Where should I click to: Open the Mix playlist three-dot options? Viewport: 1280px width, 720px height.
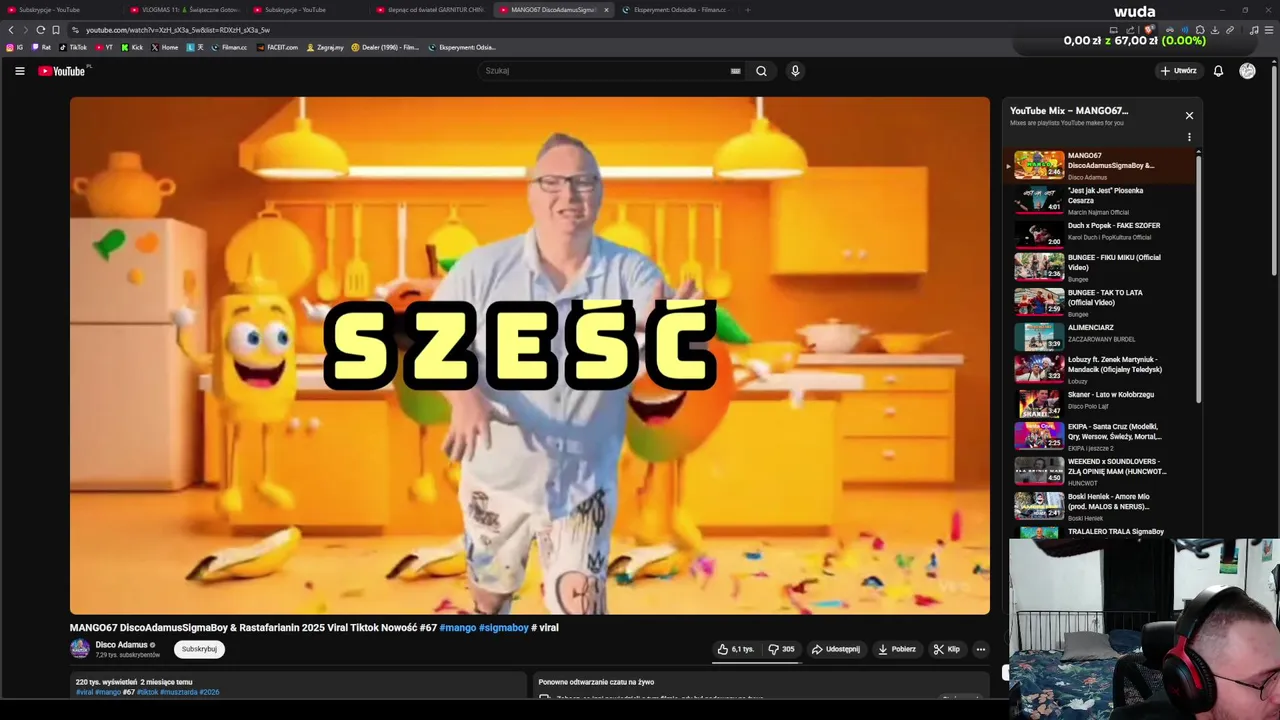coord(1189,137)
